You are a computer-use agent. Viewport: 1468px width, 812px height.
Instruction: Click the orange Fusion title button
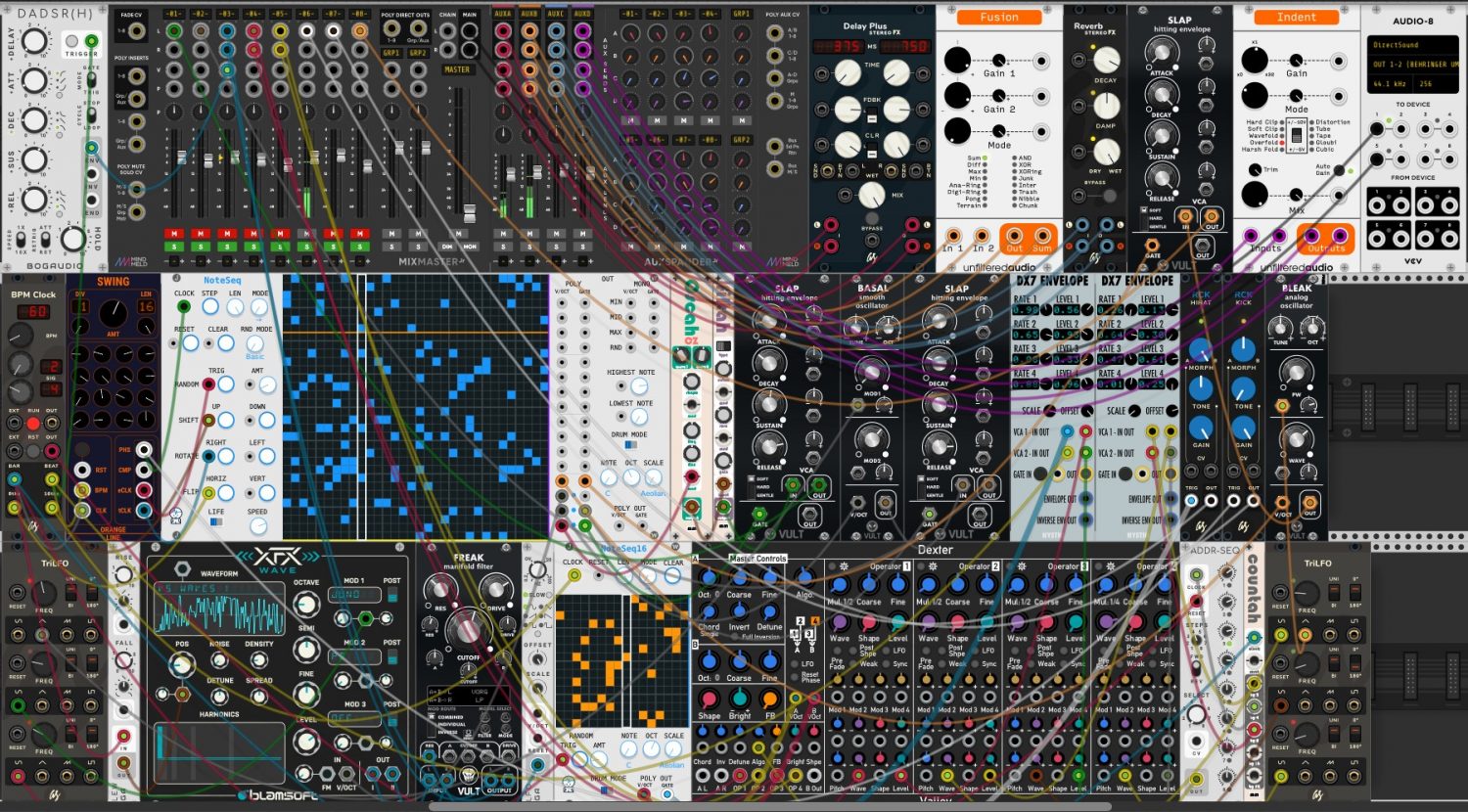999,18
